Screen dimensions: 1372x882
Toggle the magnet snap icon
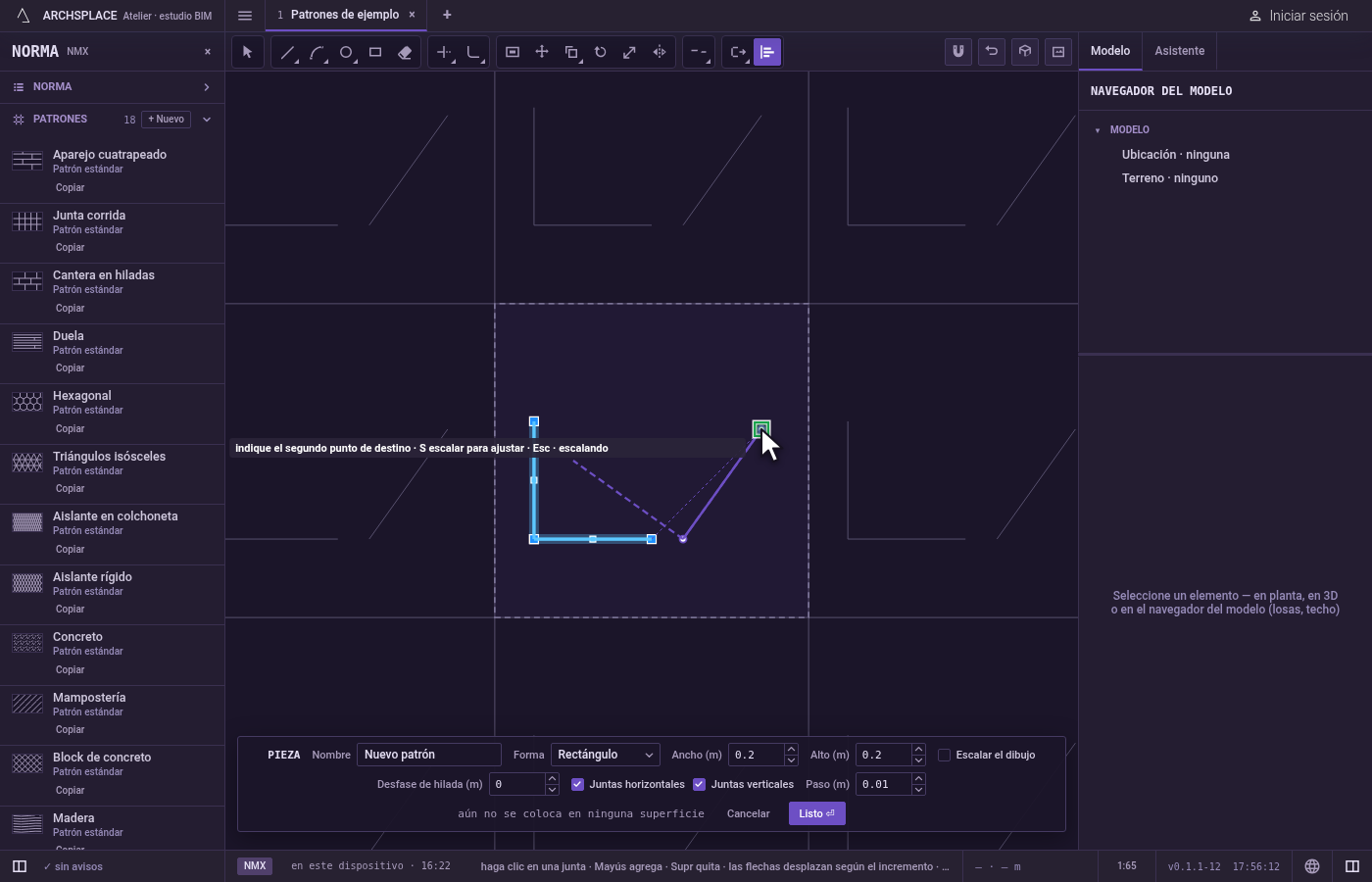pos(958,52)
